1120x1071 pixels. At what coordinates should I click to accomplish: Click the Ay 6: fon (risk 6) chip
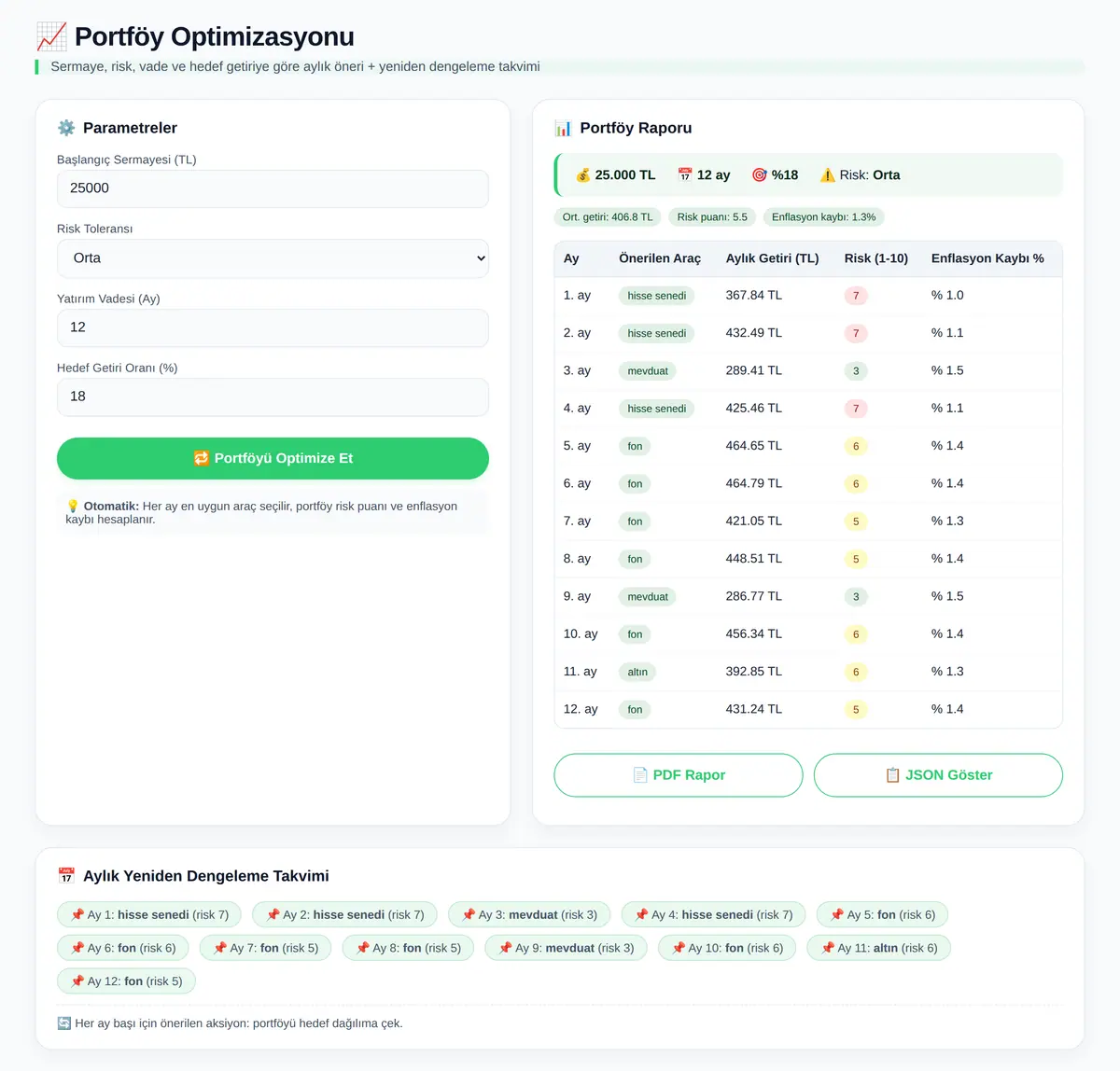coord(123,948)
